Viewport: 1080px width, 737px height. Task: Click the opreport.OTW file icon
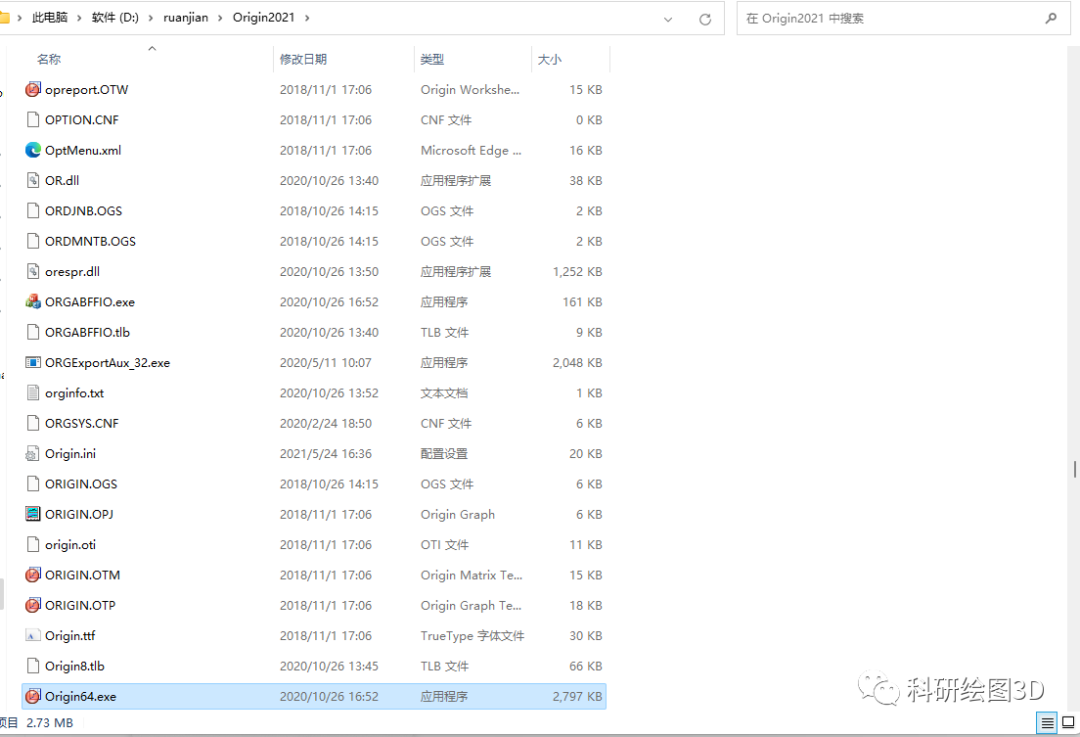point(32,90)
